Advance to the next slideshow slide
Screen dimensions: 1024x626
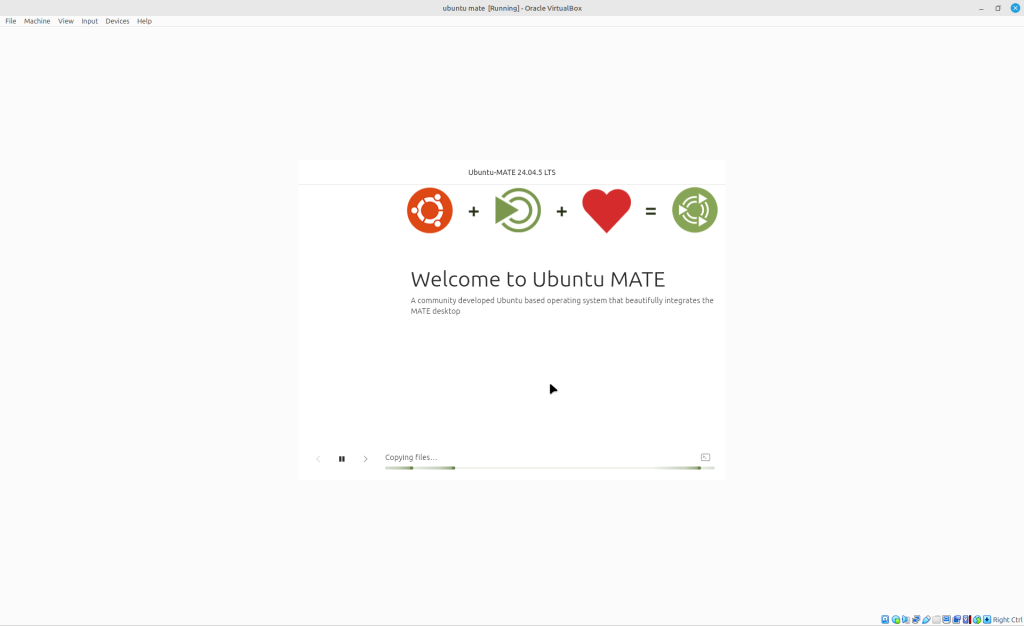365,459
